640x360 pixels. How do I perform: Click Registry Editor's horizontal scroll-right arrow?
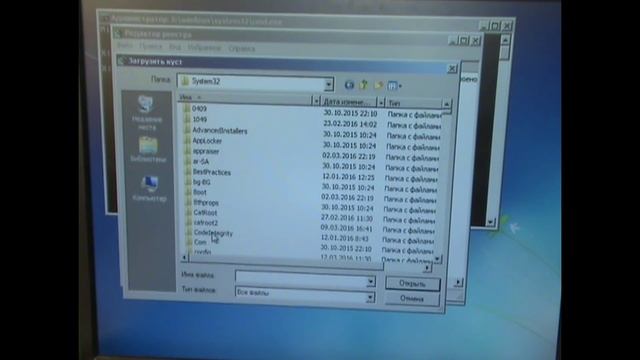pos(458,282)
